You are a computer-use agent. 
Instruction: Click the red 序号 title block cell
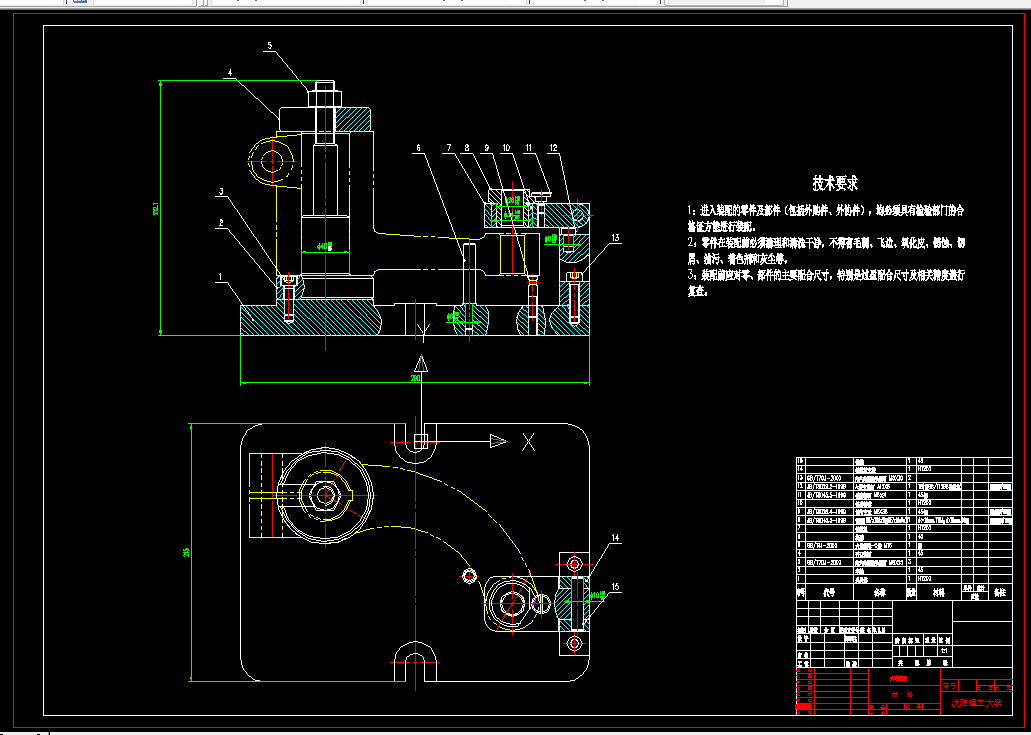click(x=949, y=685)
